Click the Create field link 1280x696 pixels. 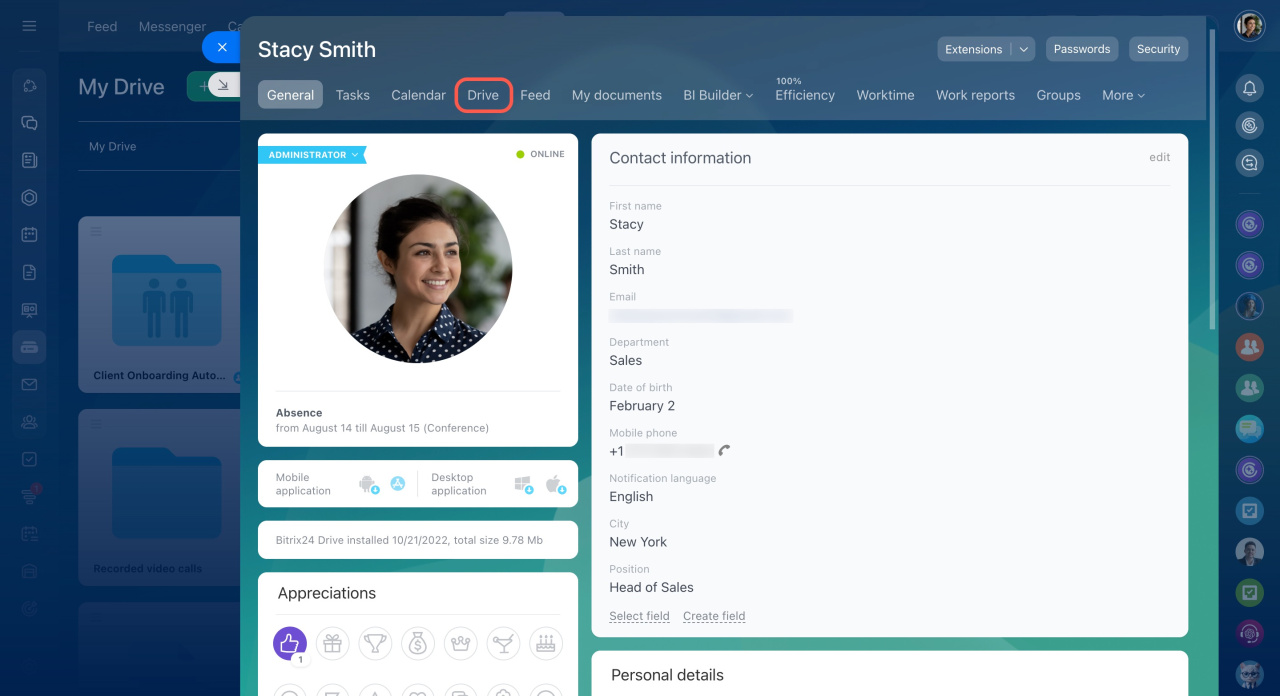pyautogui.click(x=714, y=616)
